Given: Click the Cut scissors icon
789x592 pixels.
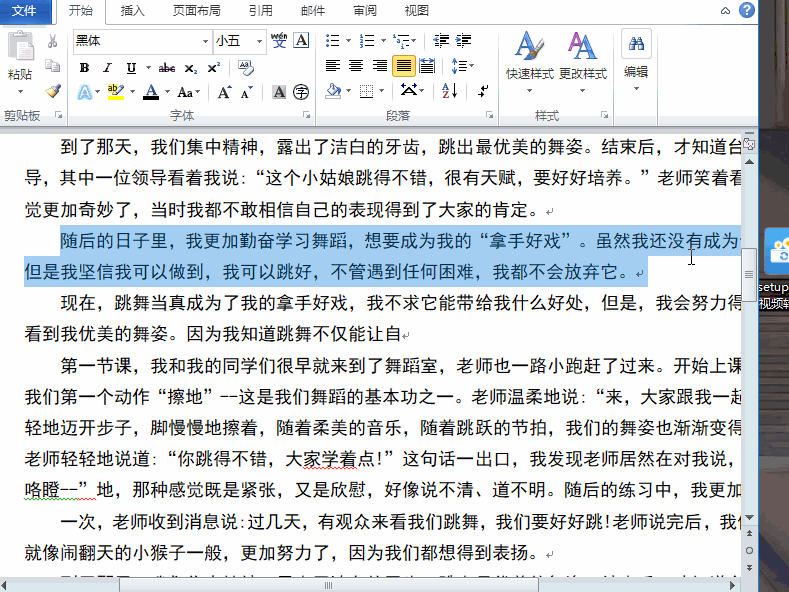Looking at the screenshot, I should pos(53,41).
